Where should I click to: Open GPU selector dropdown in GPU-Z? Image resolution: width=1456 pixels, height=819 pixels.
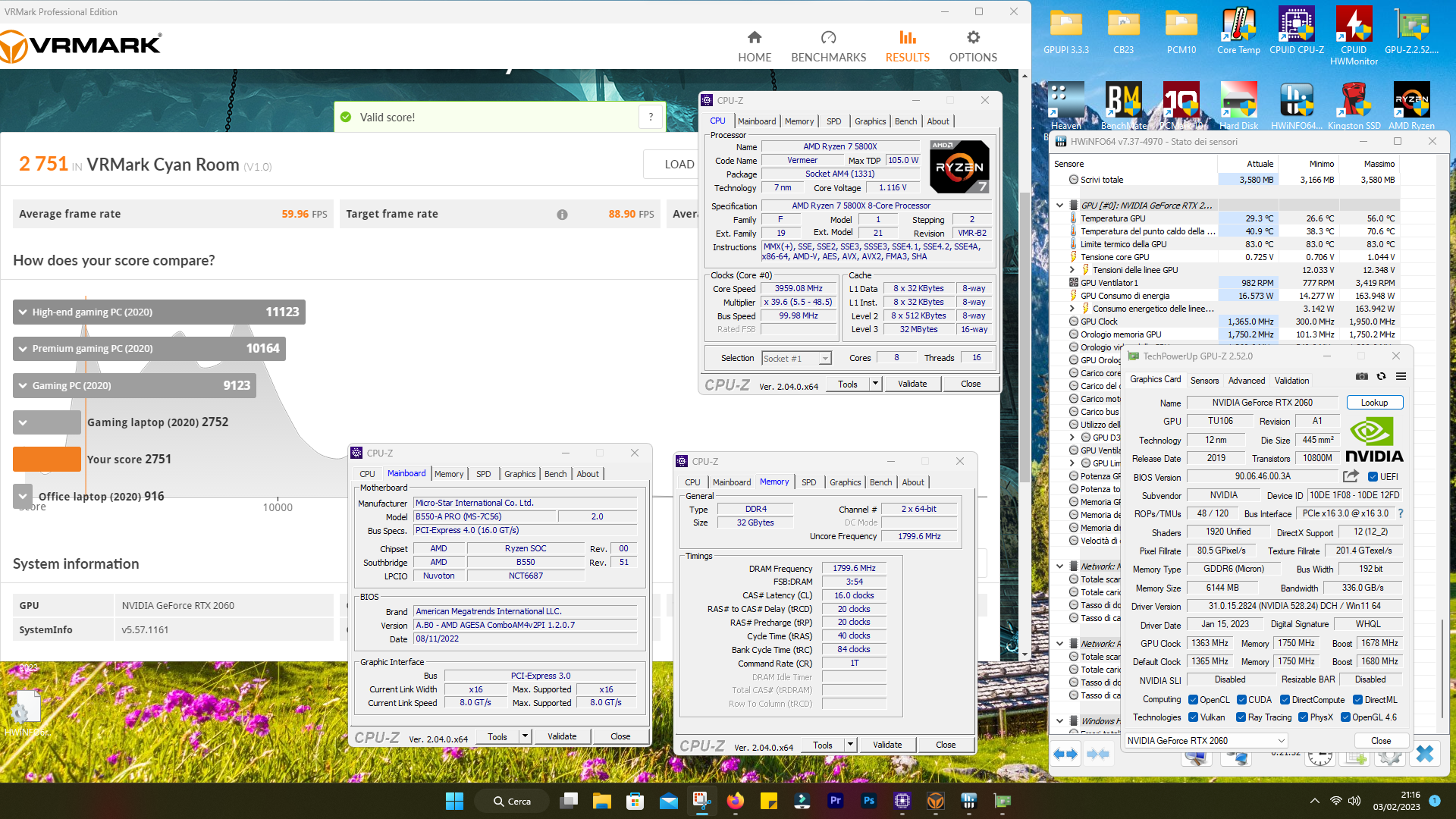(1207, 741)
